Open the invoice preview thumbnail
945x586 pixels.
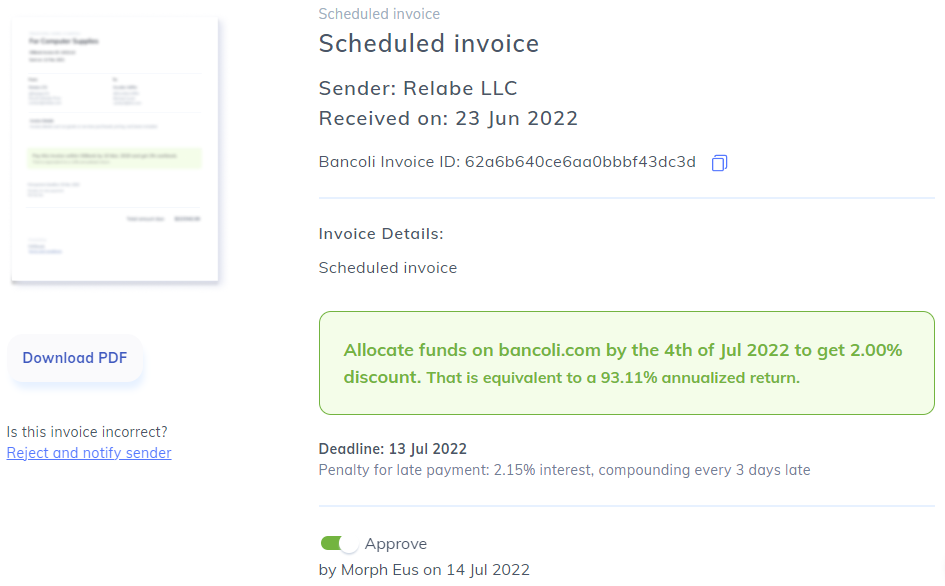(x=114, y=150)
